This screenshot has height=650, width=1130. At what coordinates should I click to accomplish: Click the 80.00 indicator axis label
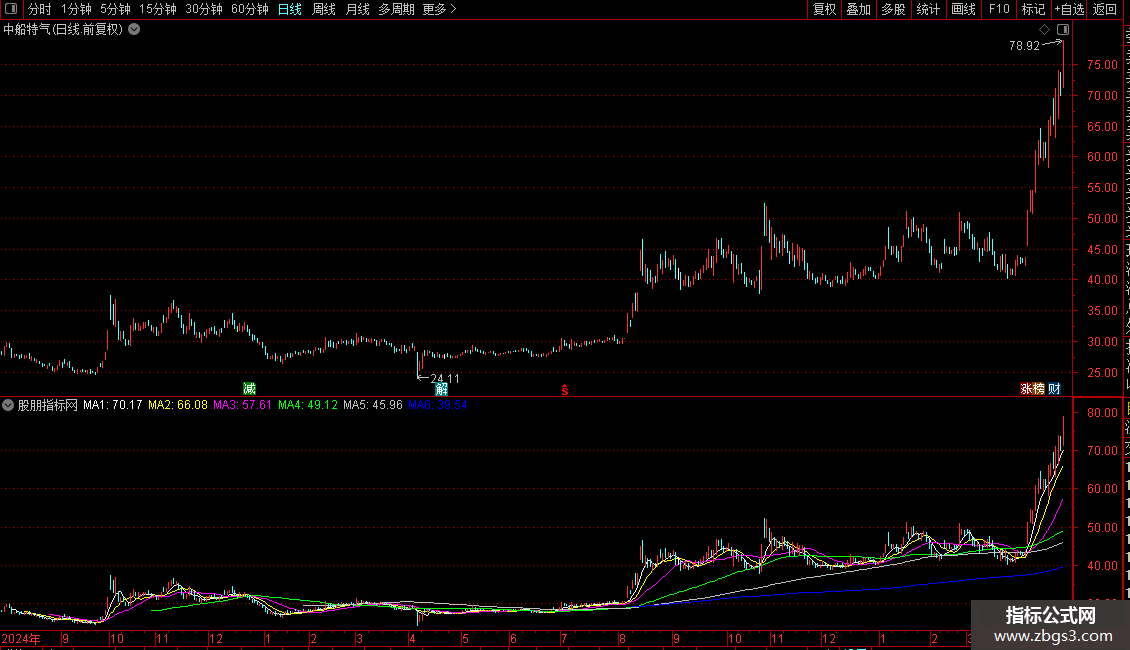[x=1103, y=413]
